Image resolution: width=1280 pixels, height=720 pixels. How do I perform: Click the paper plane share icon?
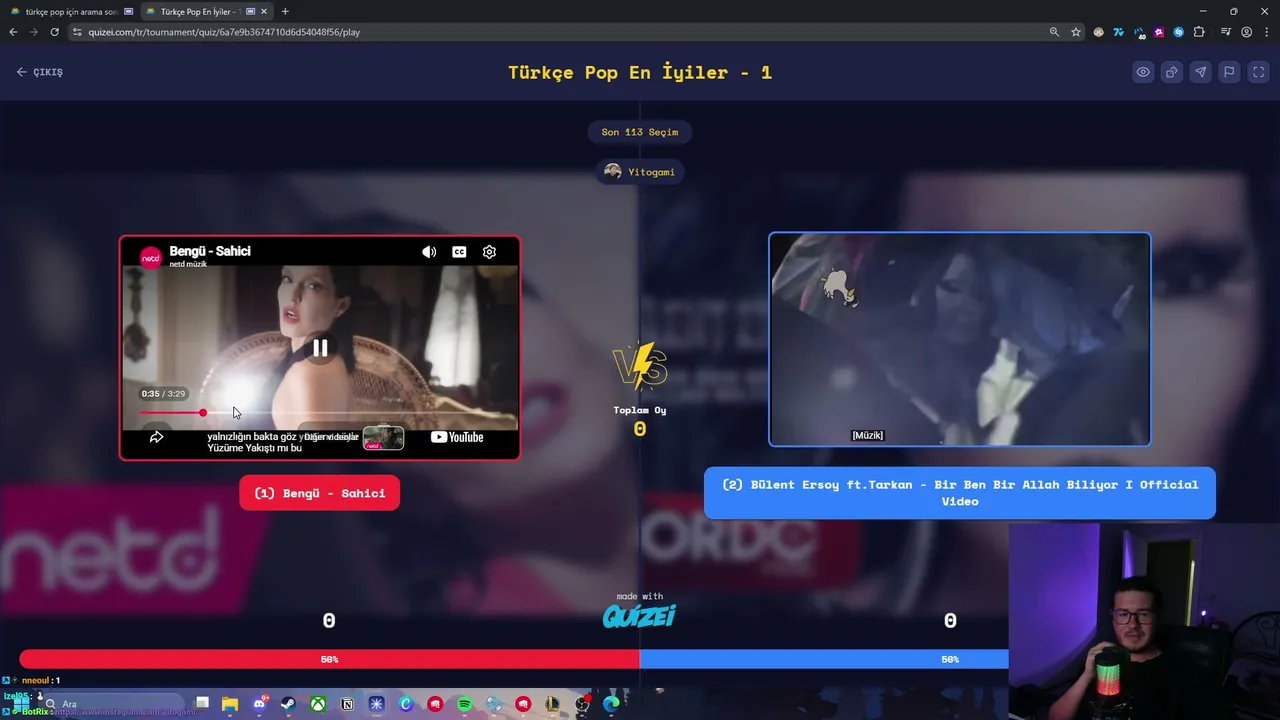1200,72
